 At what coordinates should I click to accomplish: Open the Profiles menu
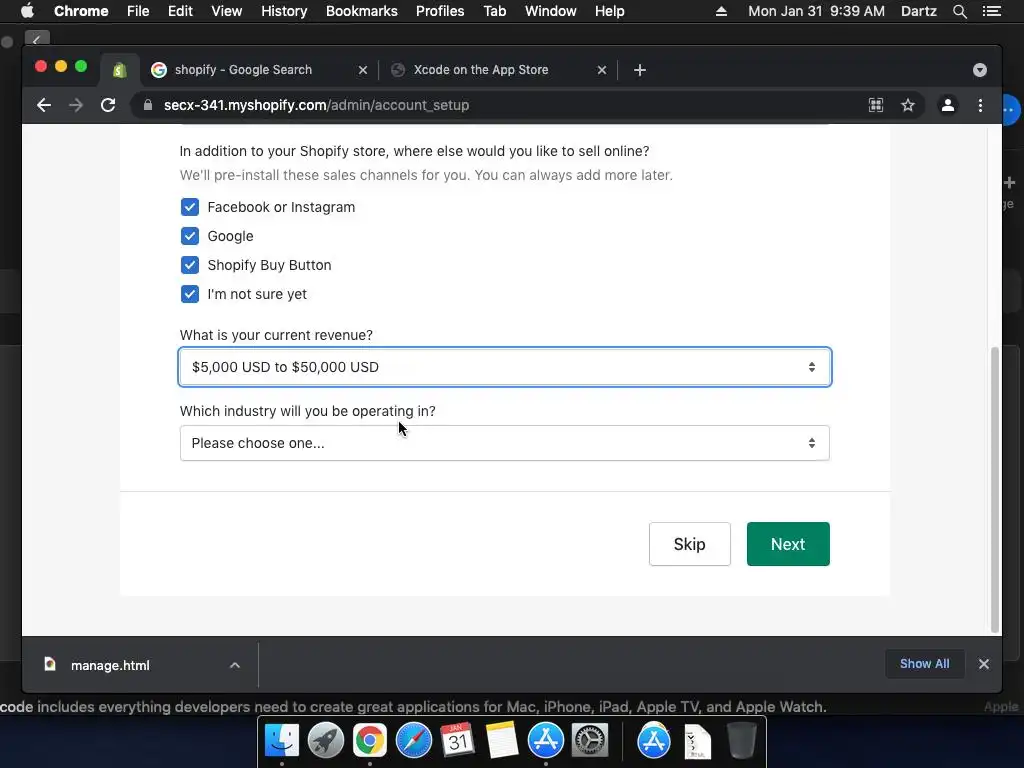coord(440,11)
